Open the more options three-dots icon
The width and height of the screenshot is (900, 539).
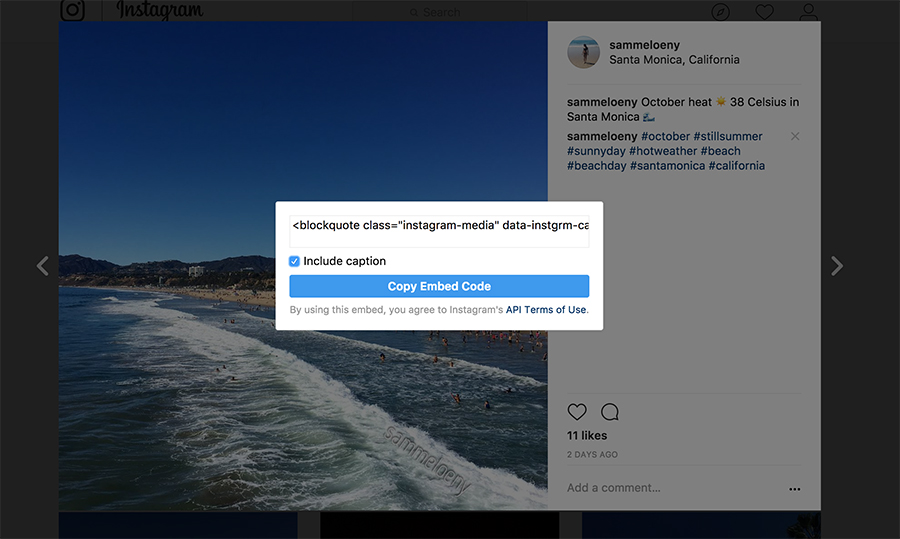coord(794,489)
